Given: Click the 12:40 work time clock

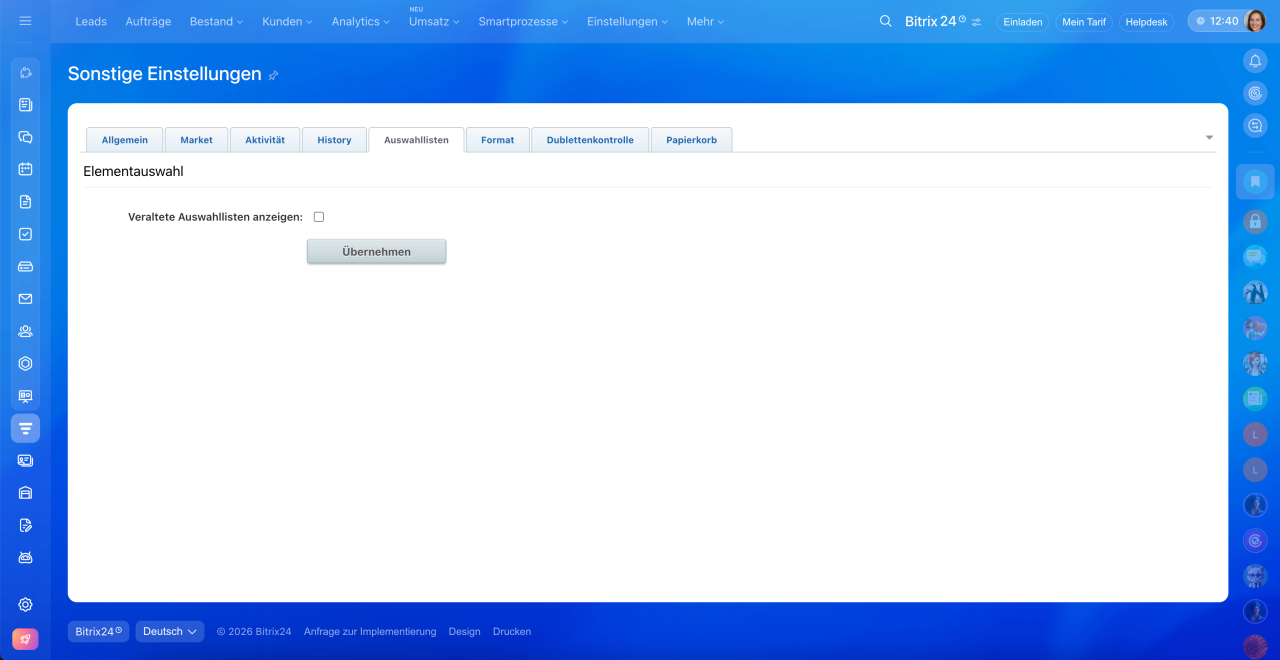Looking at the screenshot, I should [x=1217, y=21].
